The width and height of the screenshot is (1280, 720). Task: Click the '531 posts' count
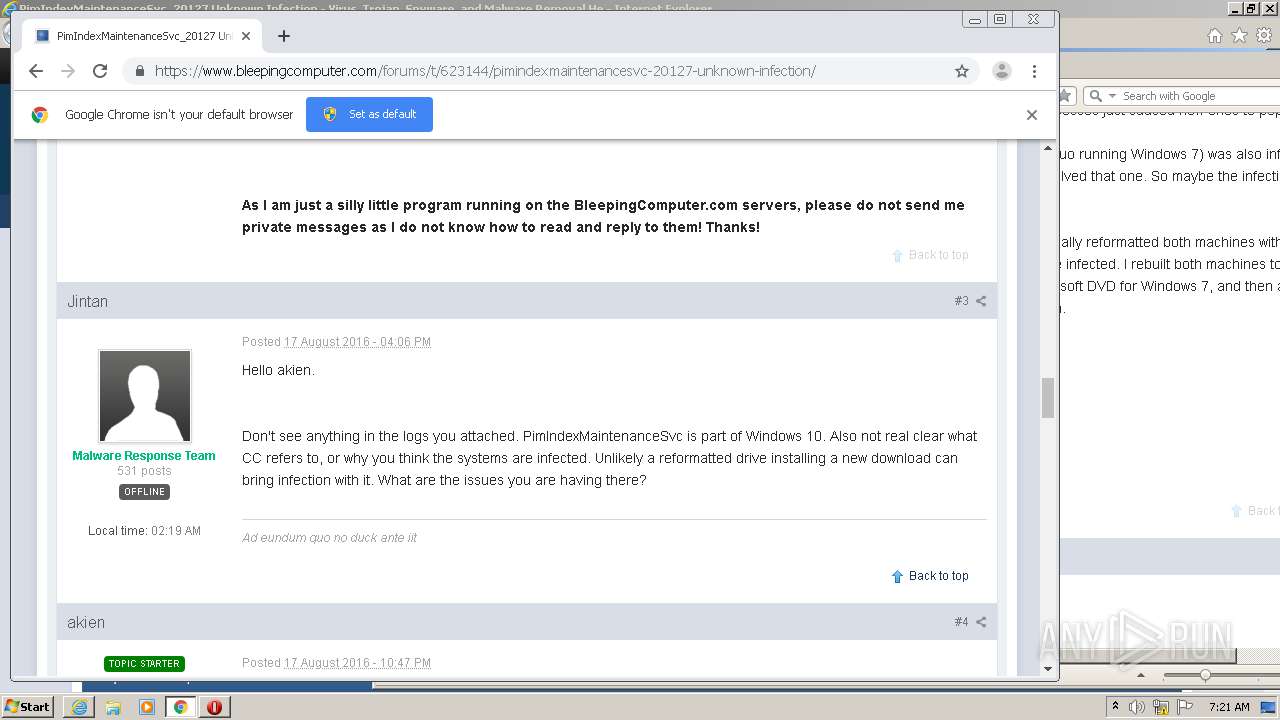[144, 471]
